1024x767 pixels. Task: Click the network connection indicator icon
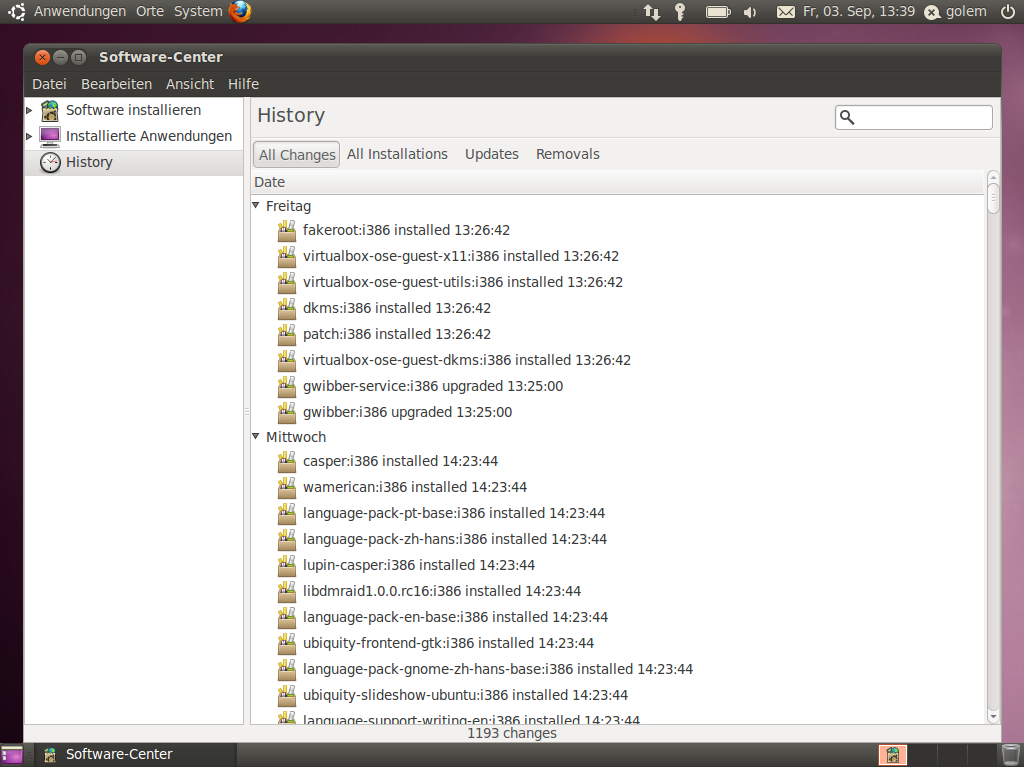coord(652,12)
